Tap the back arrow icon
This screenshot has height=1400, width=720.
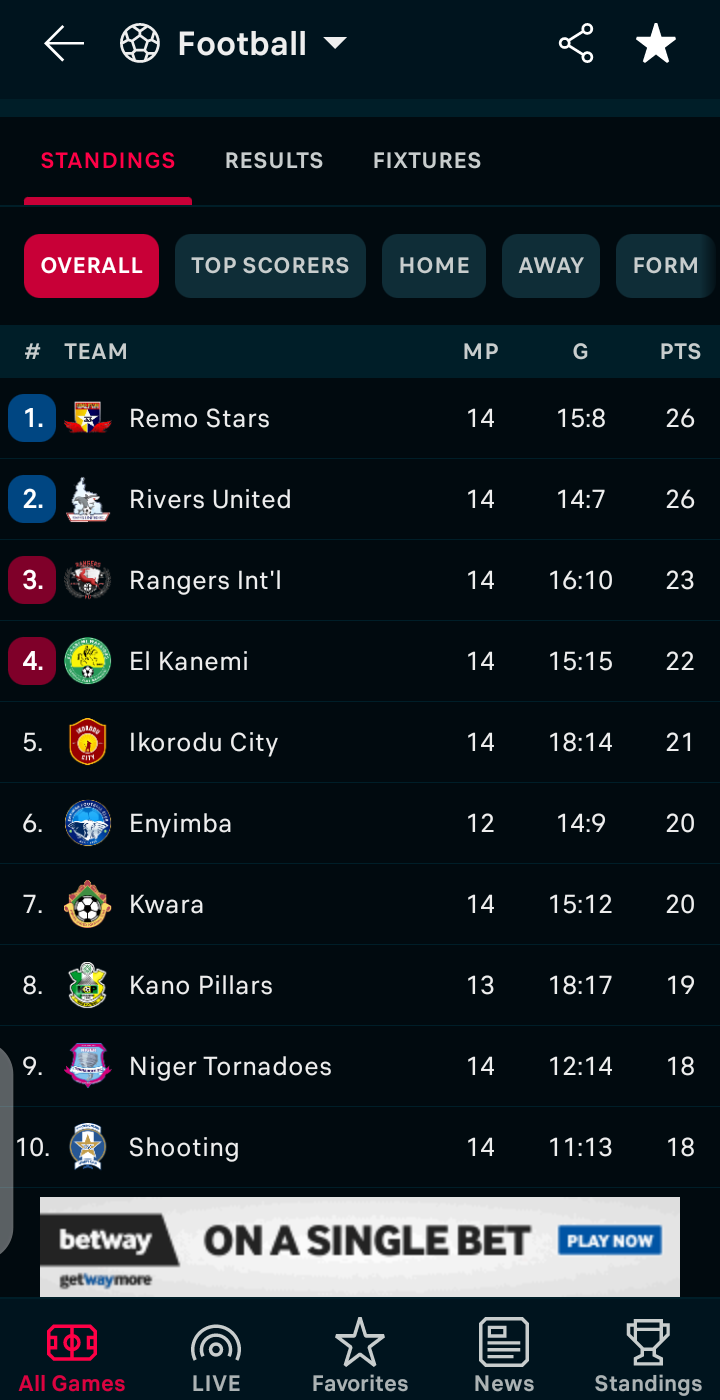64,44
